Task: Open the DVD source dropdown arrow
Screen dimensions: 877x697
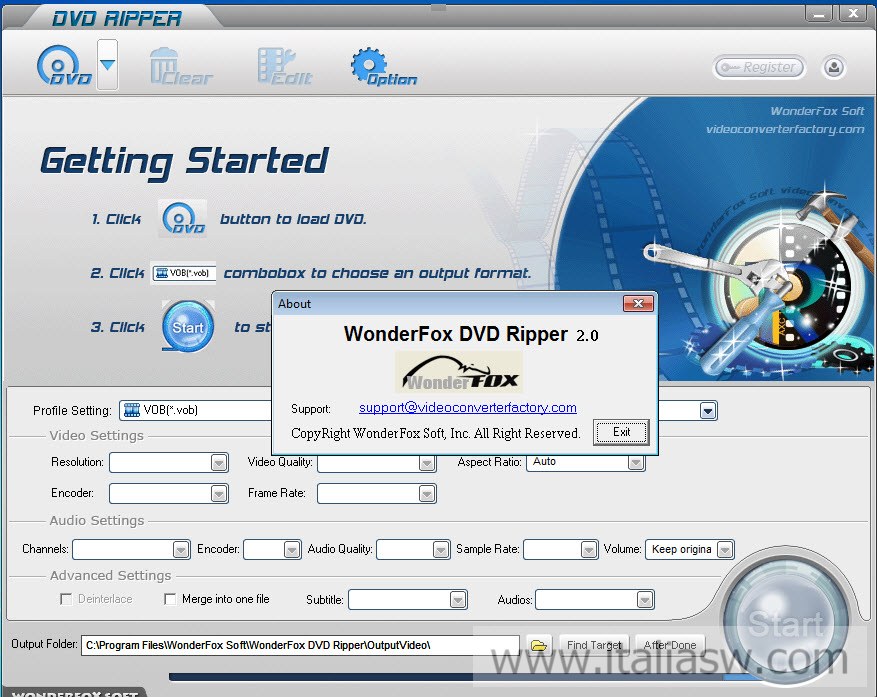Action: click(107, 65)
